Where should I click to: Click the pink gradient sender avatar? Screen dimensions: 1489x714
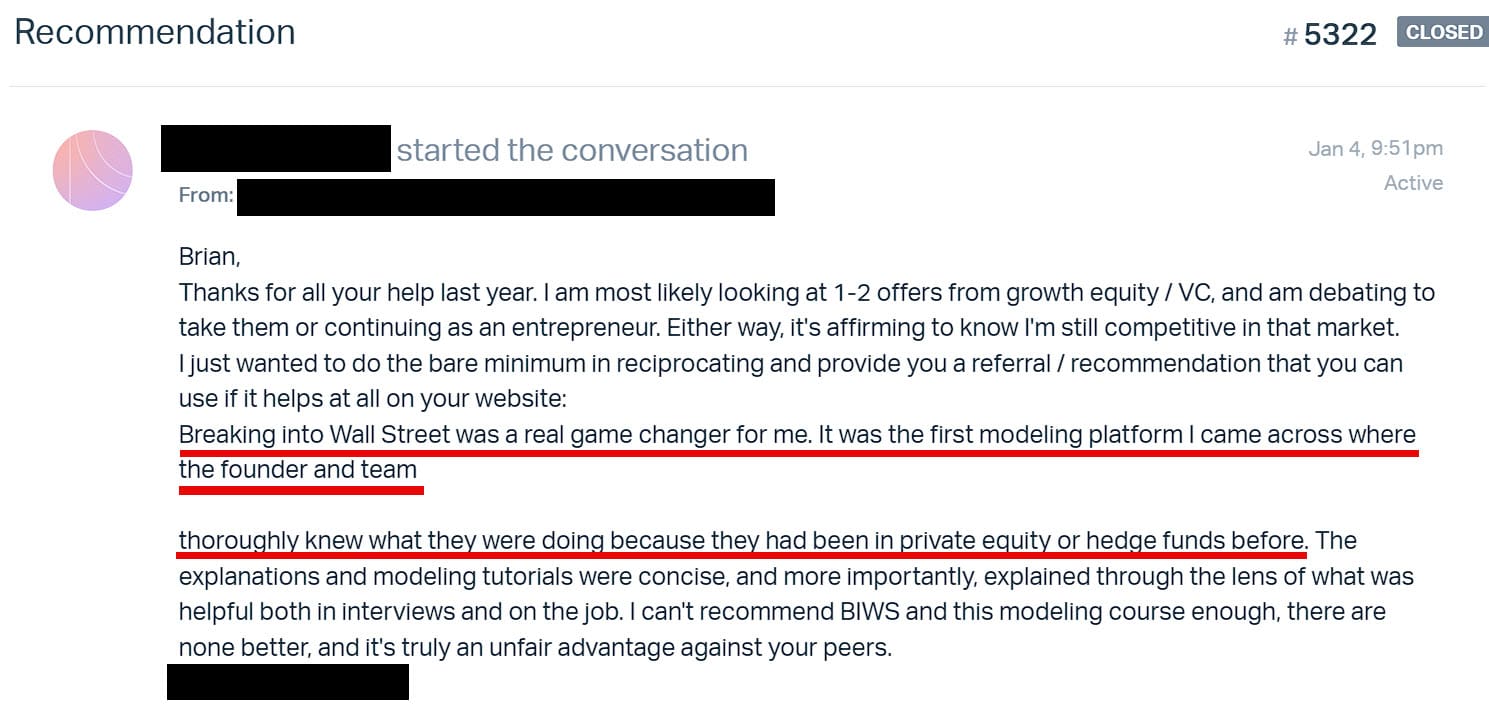(x=93, y=170)
